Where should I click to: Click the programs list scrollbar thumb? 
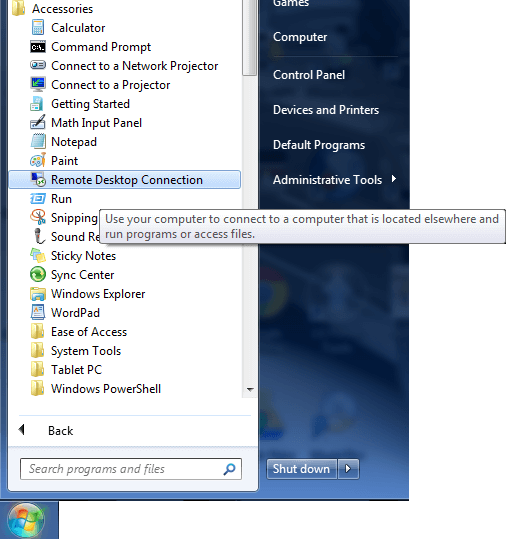249,37
